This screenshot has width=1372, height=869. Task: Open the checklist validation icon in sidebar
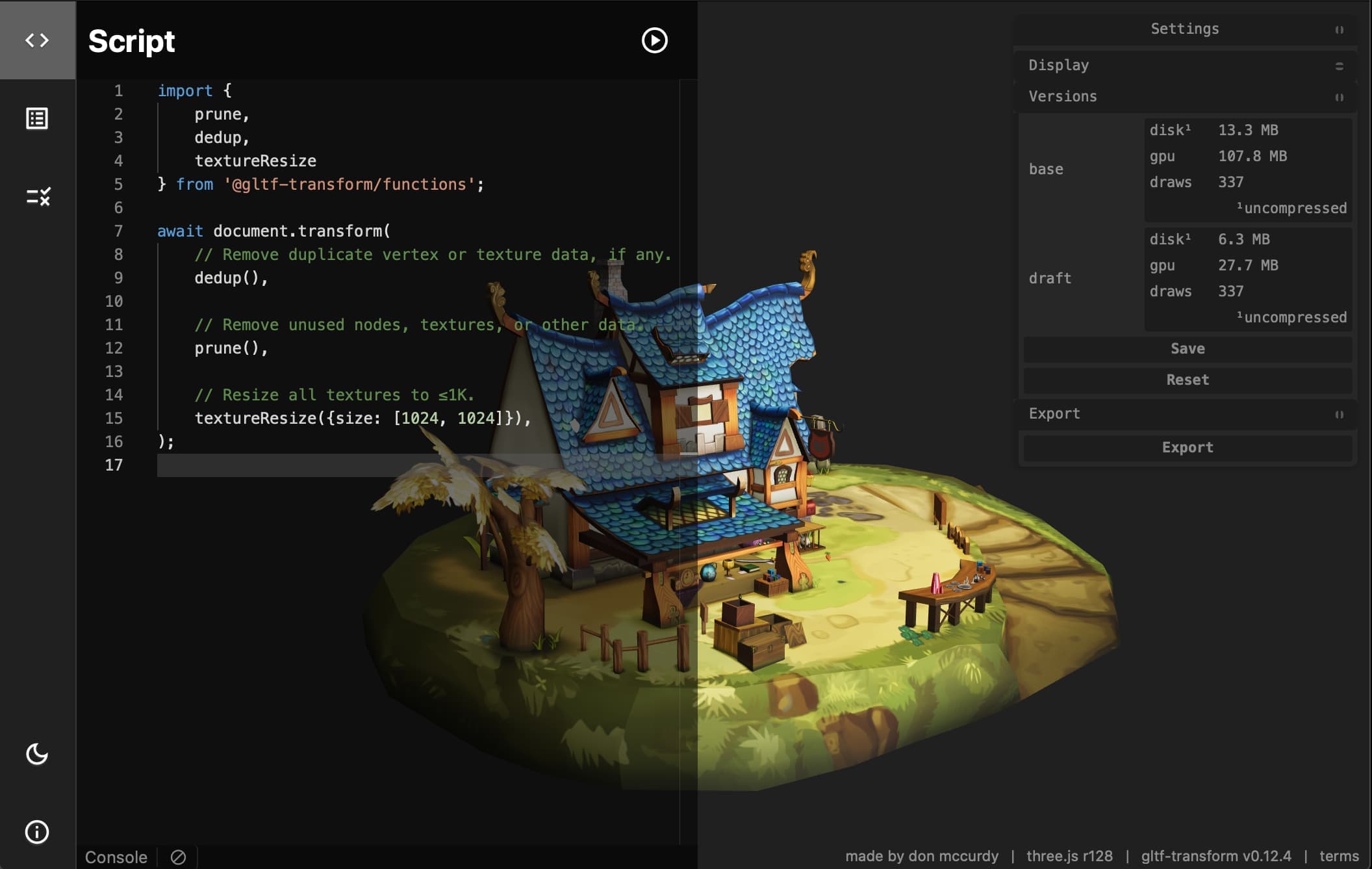38,196
